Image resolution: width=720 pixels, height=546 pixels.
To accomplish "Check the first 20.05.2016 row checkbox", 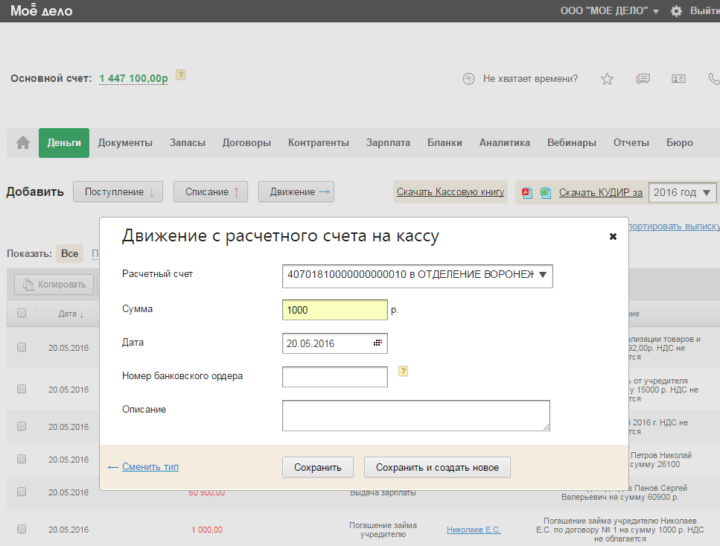I will [x=21, y=348].
